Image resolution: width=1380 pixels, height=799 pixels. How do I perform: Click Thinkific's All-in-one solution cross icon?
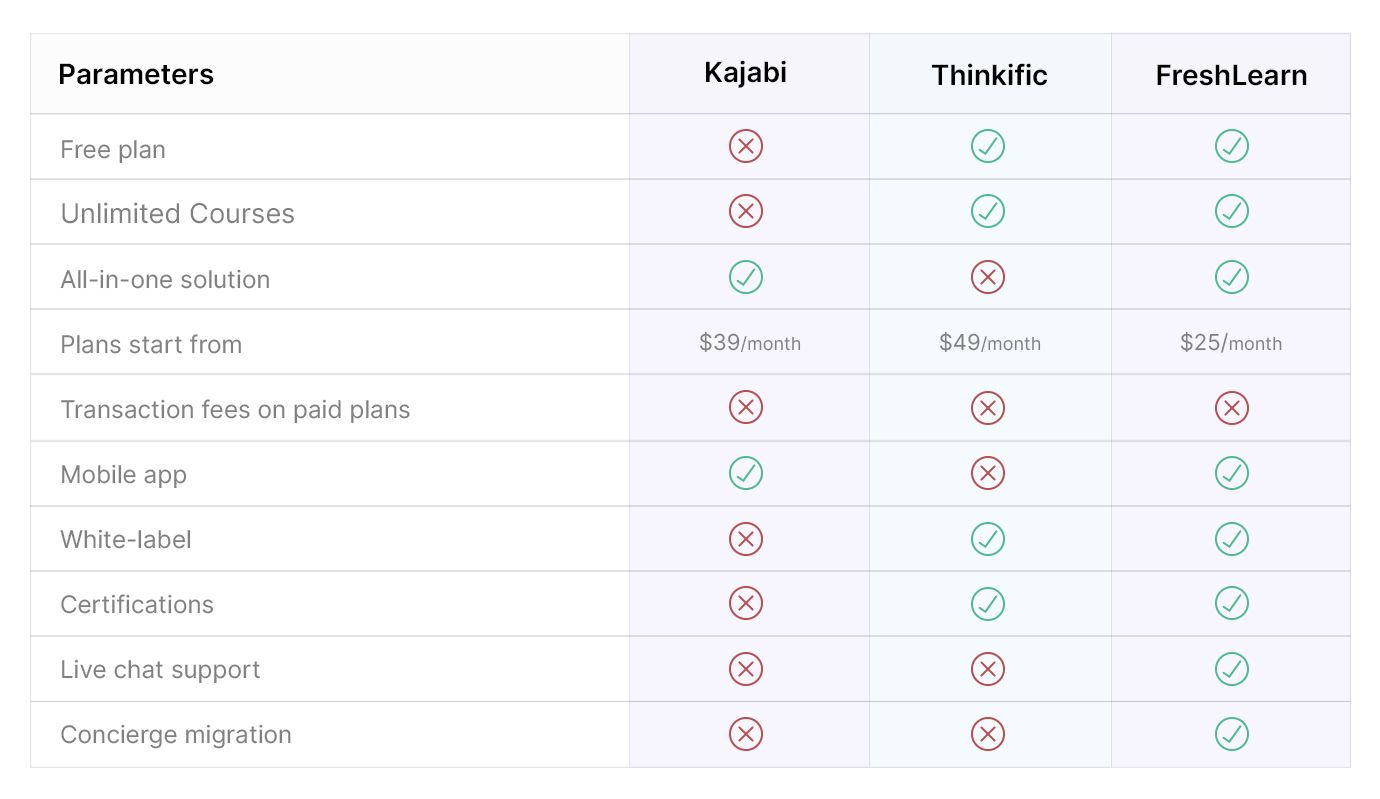click(987, 277)
